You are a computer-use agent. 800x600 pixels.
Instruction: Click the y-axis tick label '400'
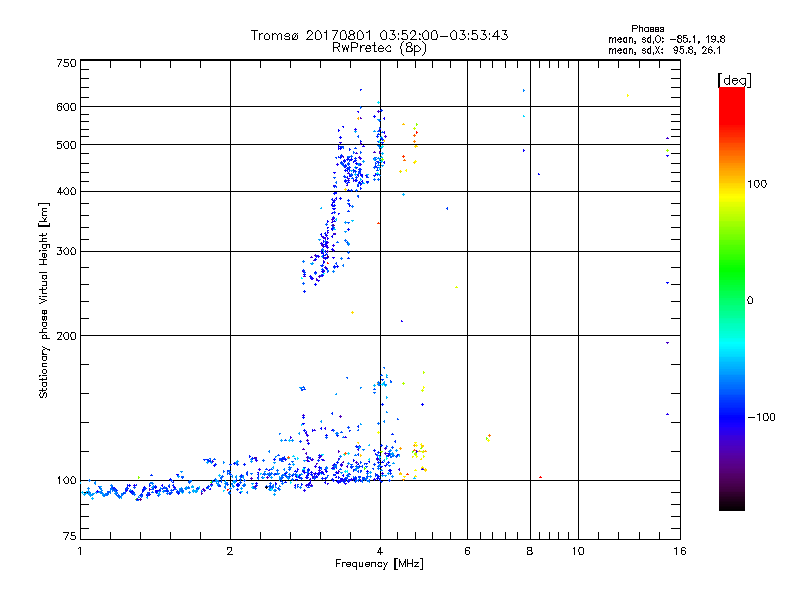(66, 191)
